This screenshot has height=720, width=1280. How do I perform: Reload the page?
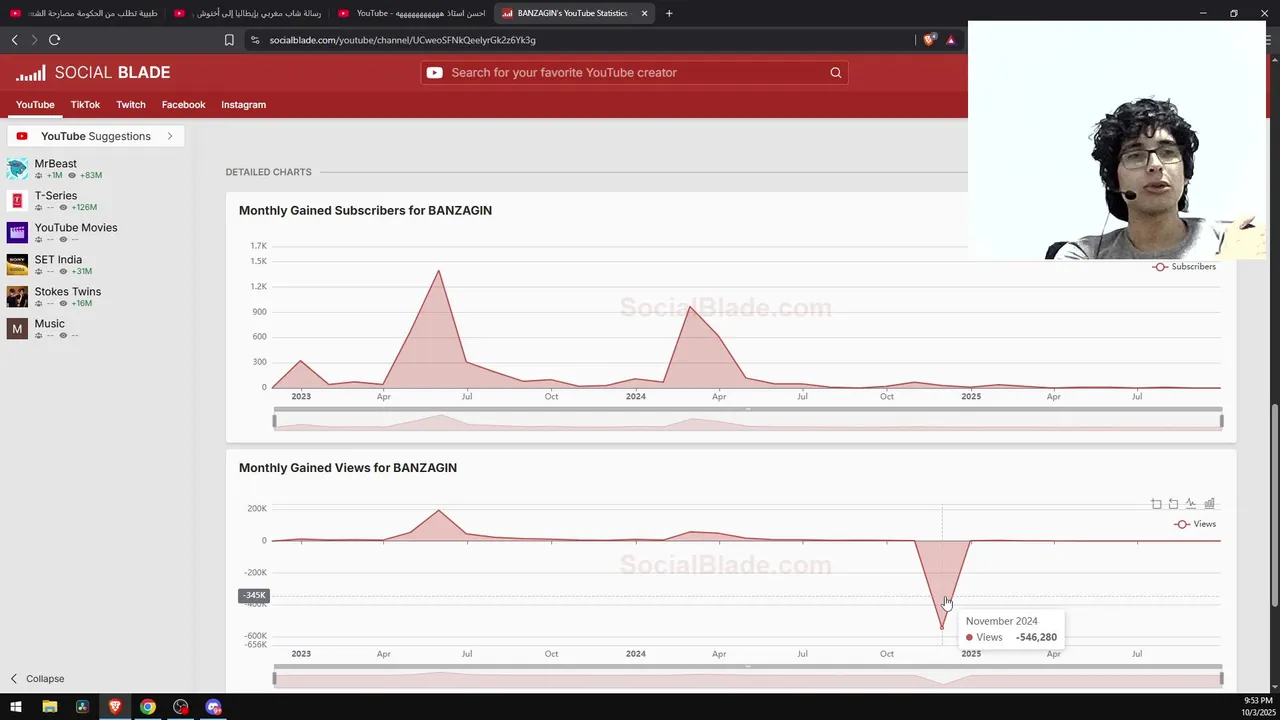coord(54,40)
